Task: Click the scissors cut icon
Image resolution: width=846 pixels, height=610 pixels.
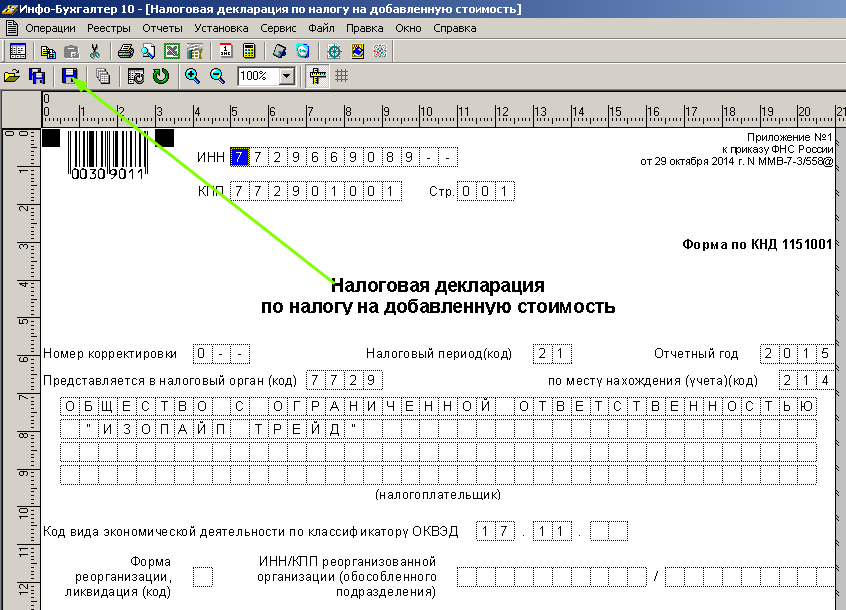Action: [x=95, y=51]
